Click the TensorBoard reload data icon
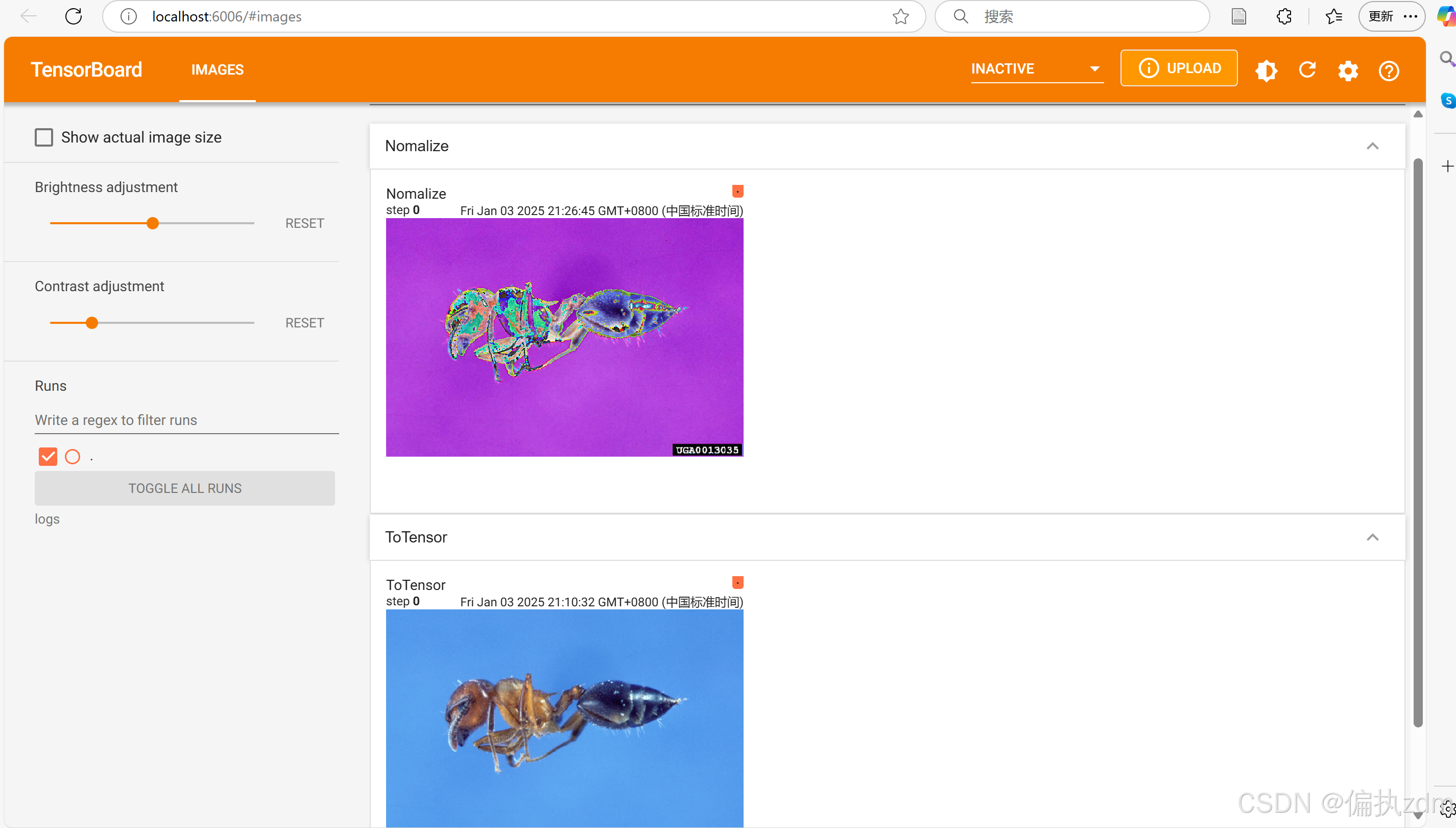This screenshot has height=828, width=1456. tap(1307, 70)
